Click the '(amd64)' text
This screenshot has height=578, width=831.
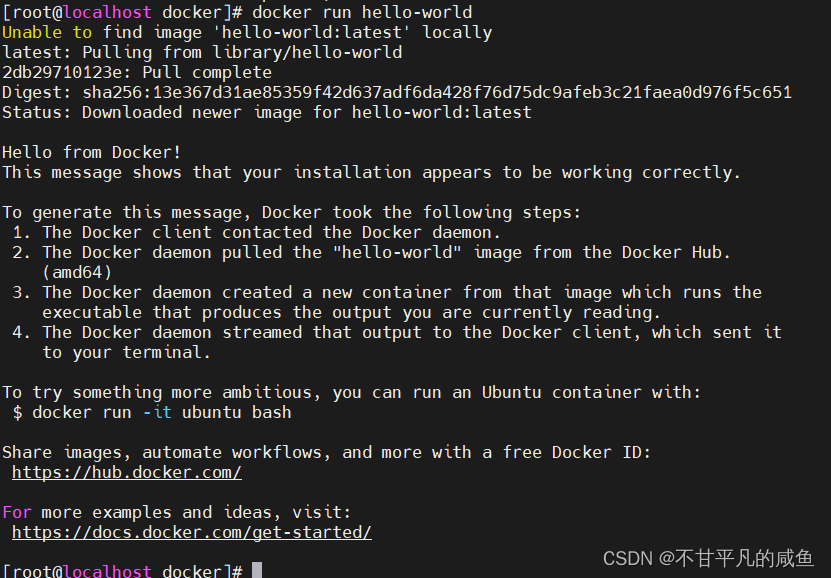click(77, 272)
